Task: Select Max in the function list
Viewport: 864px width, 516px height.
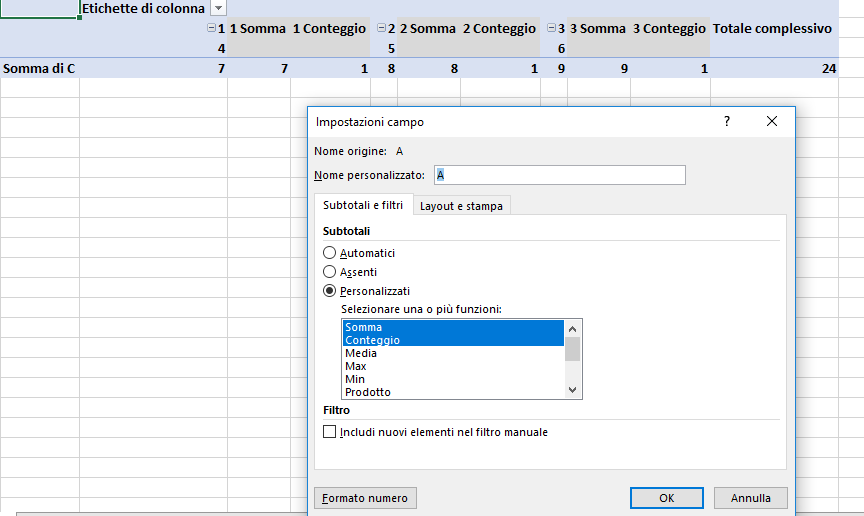Action: click(x=453, y=366)
